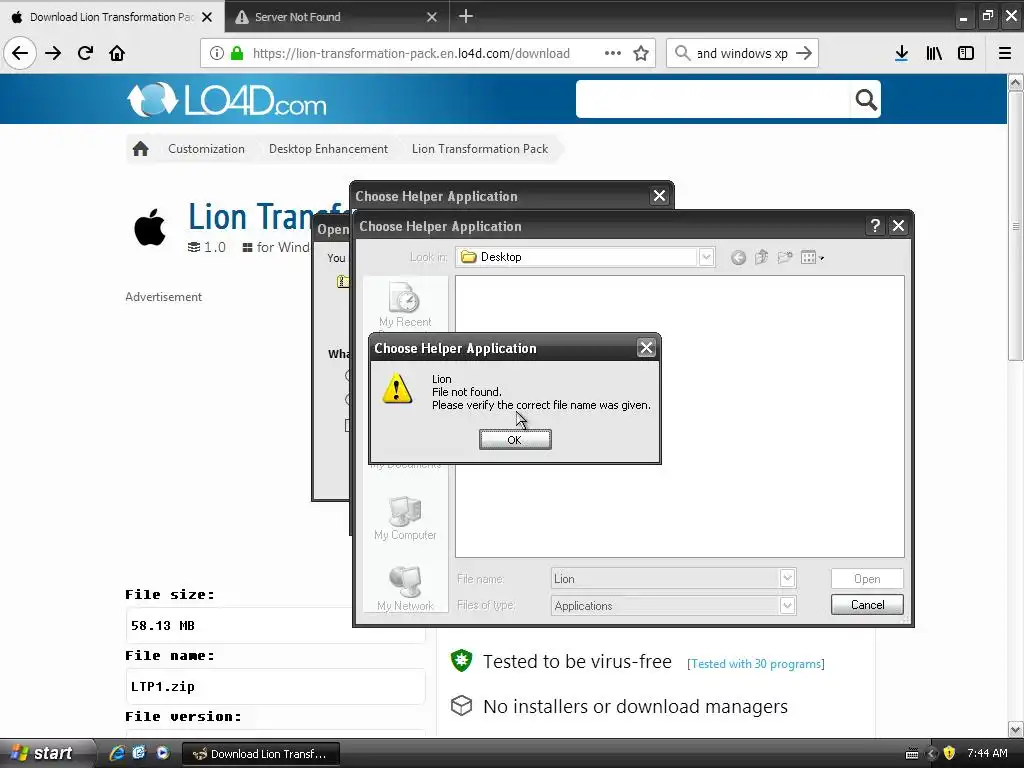The image size is (1024, 768).
Task: Click the file dialog Back arrow icon
Action: coord(739,257)
